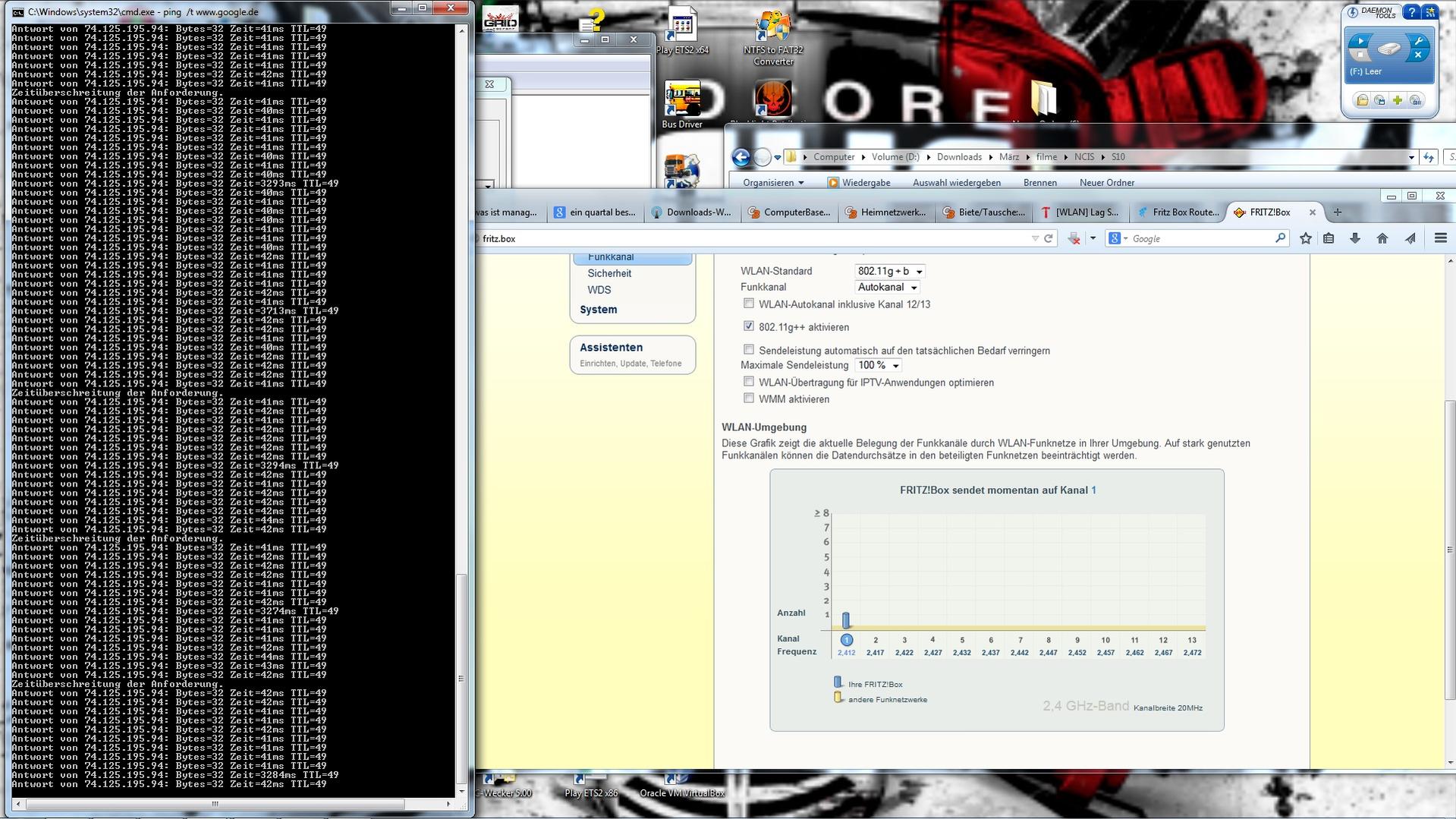Screen dimensions: 1456x819
Task: Go to Firefox home page icon
Action: (x=1382, y=238)
